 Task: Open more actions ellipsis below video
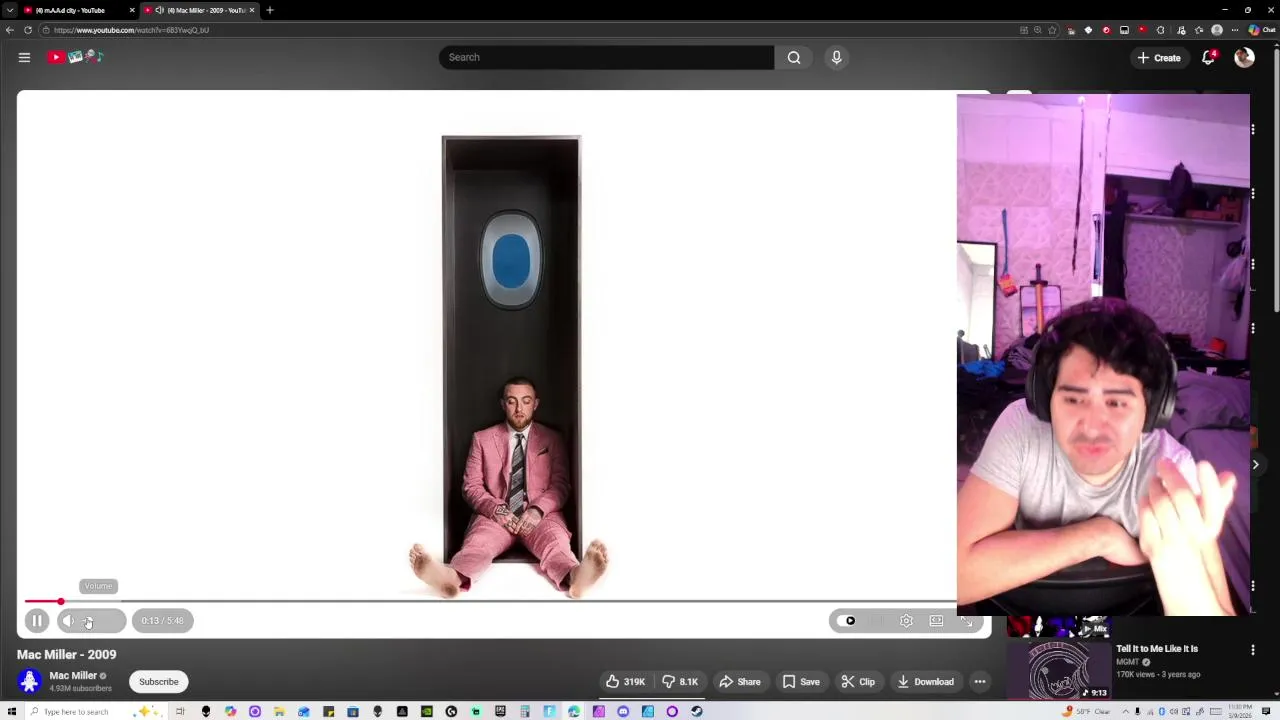(980, 682)
